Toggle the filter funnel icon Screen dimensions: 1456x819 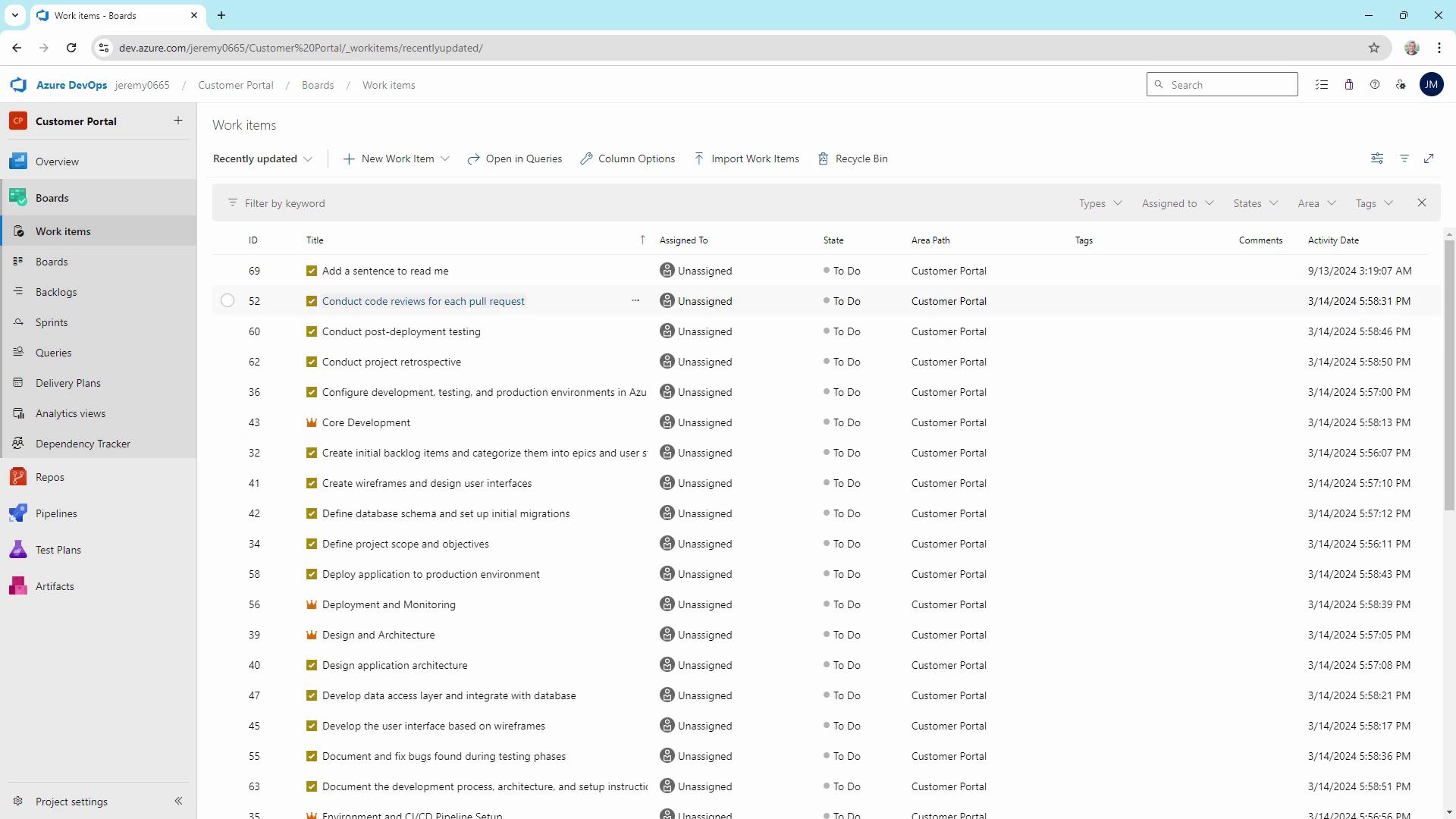pyautogui.click(x=1404, y=158)
